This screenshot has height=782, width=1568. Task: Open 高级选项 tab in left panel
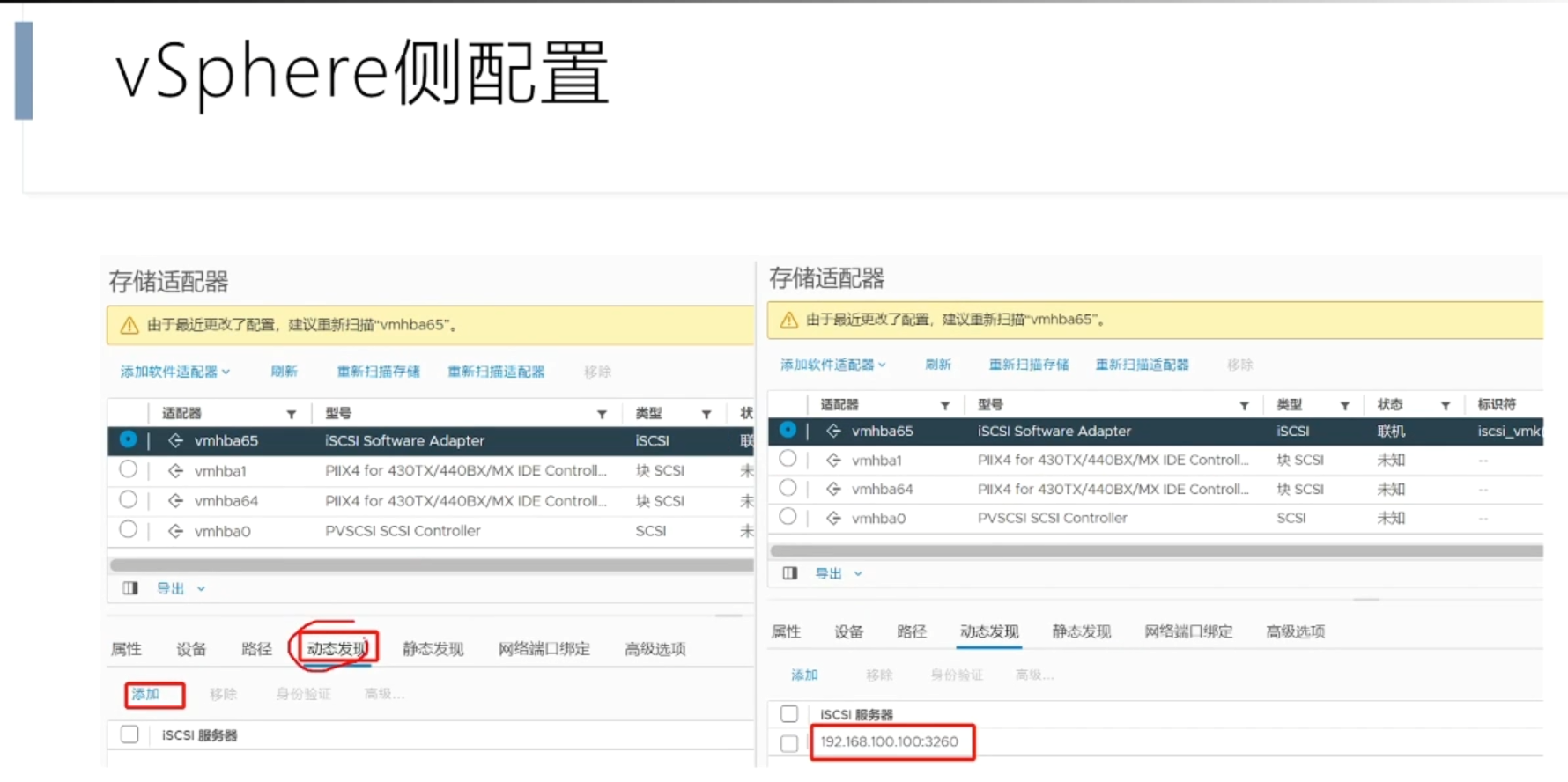(x=655, y=649)
